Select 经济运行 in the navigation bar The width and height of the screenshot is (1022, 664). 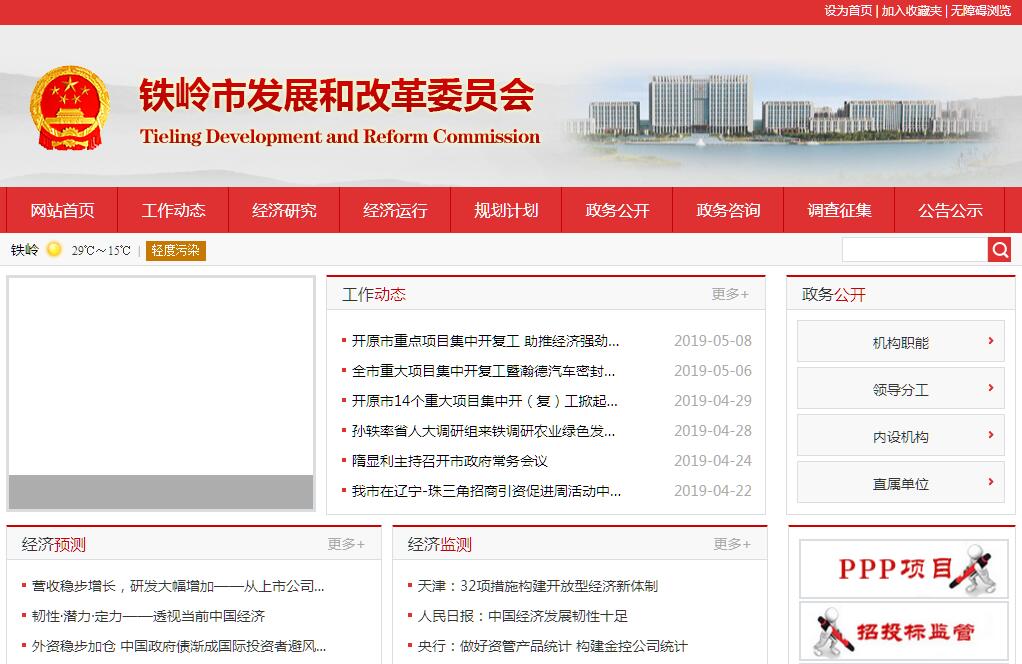[x=395, y=210]
